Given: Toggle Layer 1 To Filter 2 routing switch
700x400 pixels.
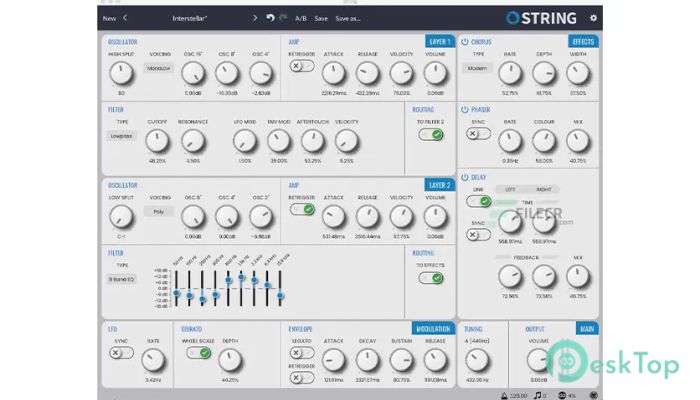Looking at the screenshot, I should coord(431,134).
